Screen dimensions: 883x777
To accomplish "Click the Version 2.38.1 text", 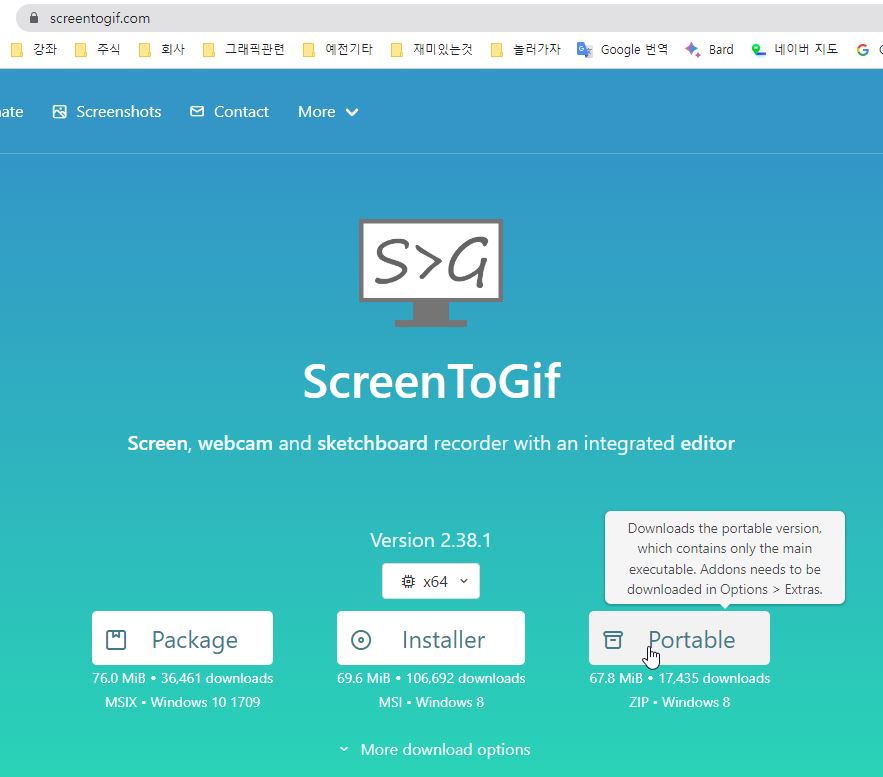I will pyautogui.click(x=431, y=540).
